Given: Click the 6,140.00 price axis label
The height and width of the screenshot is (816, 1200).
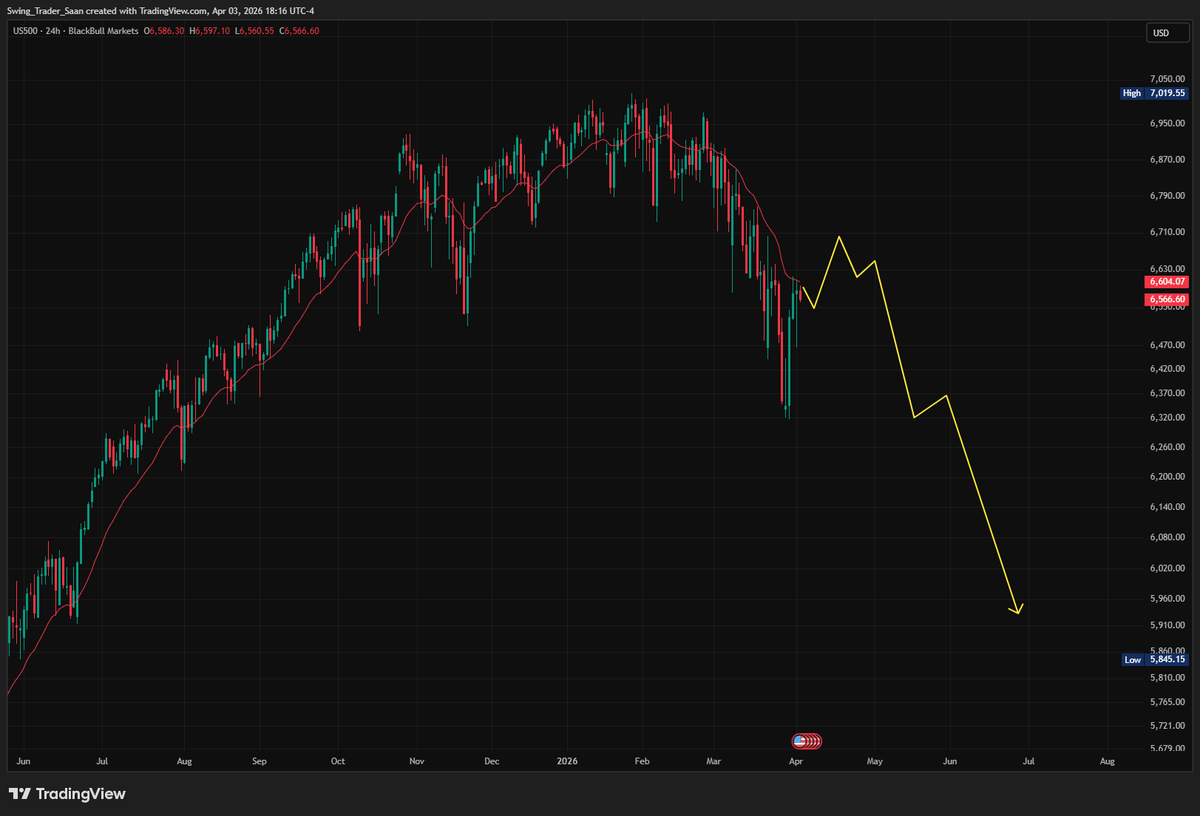Looking at the screenshot, I should [x=1167, y=507].
